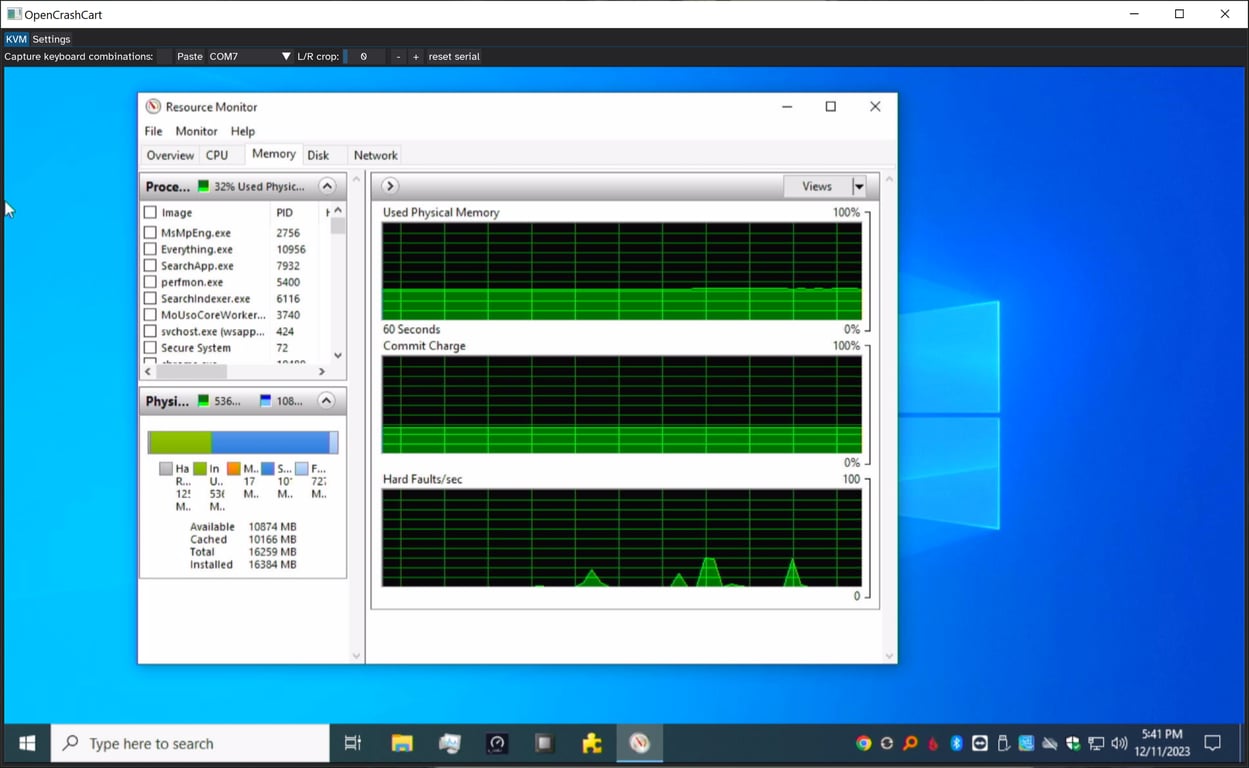Open the Action Center notifications icon
The height and width of the screenshot is (768, 1249).
(x=1211, y=743)
